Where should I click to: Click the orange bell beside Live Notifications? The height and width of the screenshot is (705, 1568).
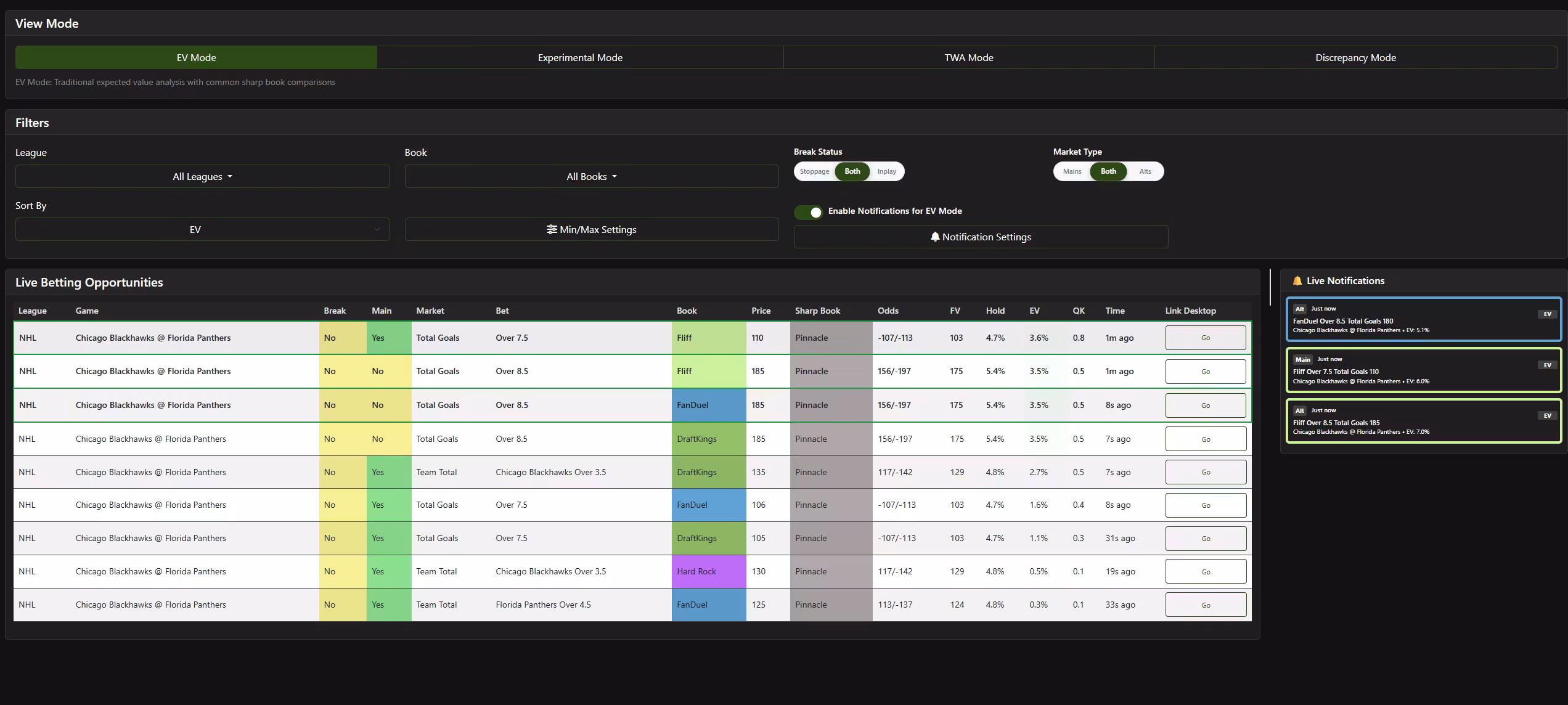1297,281
